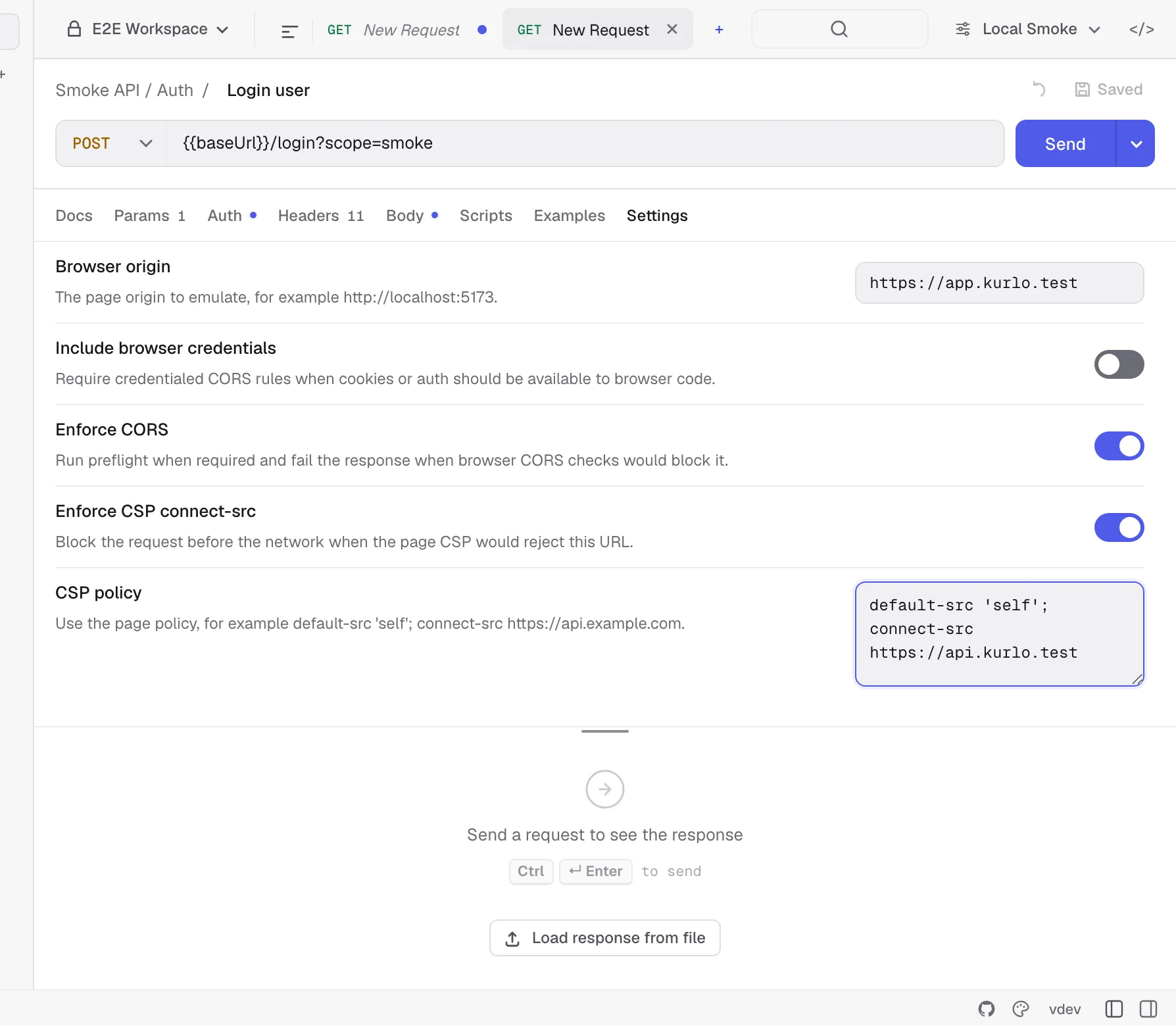Open the Headers tab

point(321,216)
